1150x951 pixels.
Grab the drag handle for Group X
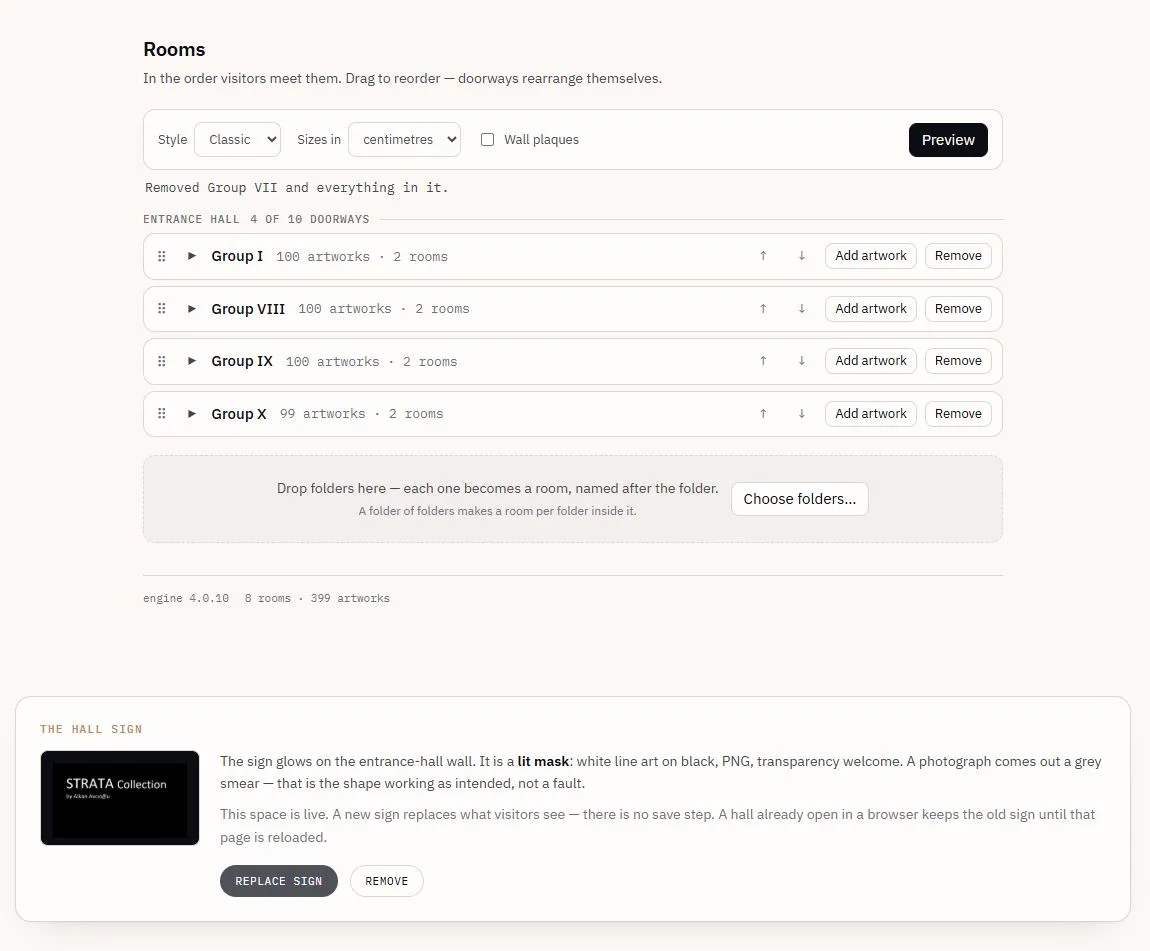(162, 414)
